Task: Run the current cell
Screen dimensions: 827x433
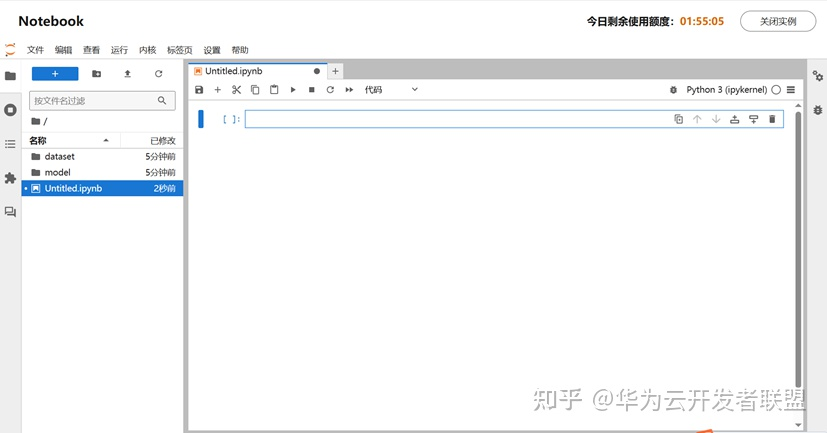Action: coord(293,90)
